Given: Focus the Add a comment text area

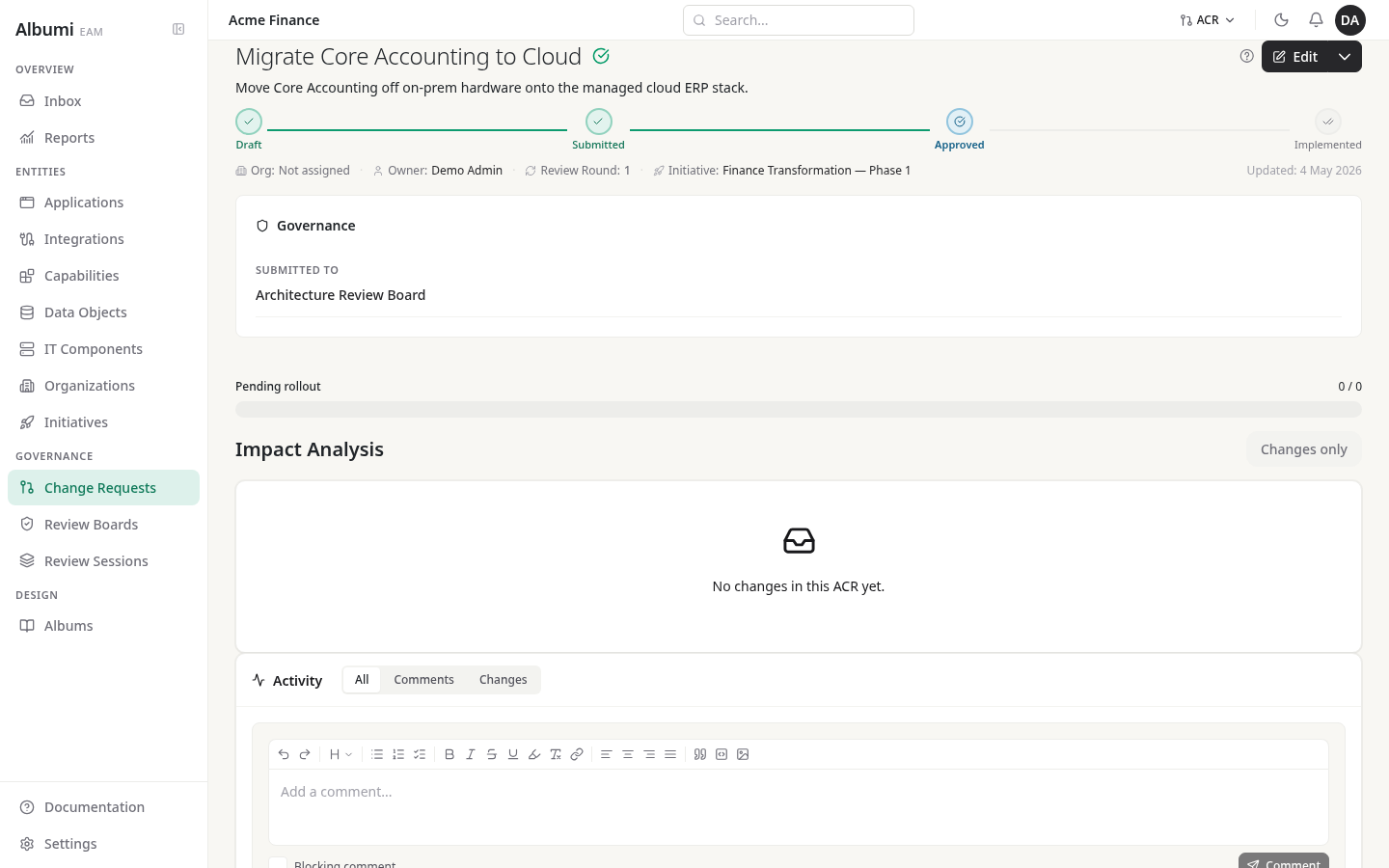Looking at the screenshot, I should 799,806.
